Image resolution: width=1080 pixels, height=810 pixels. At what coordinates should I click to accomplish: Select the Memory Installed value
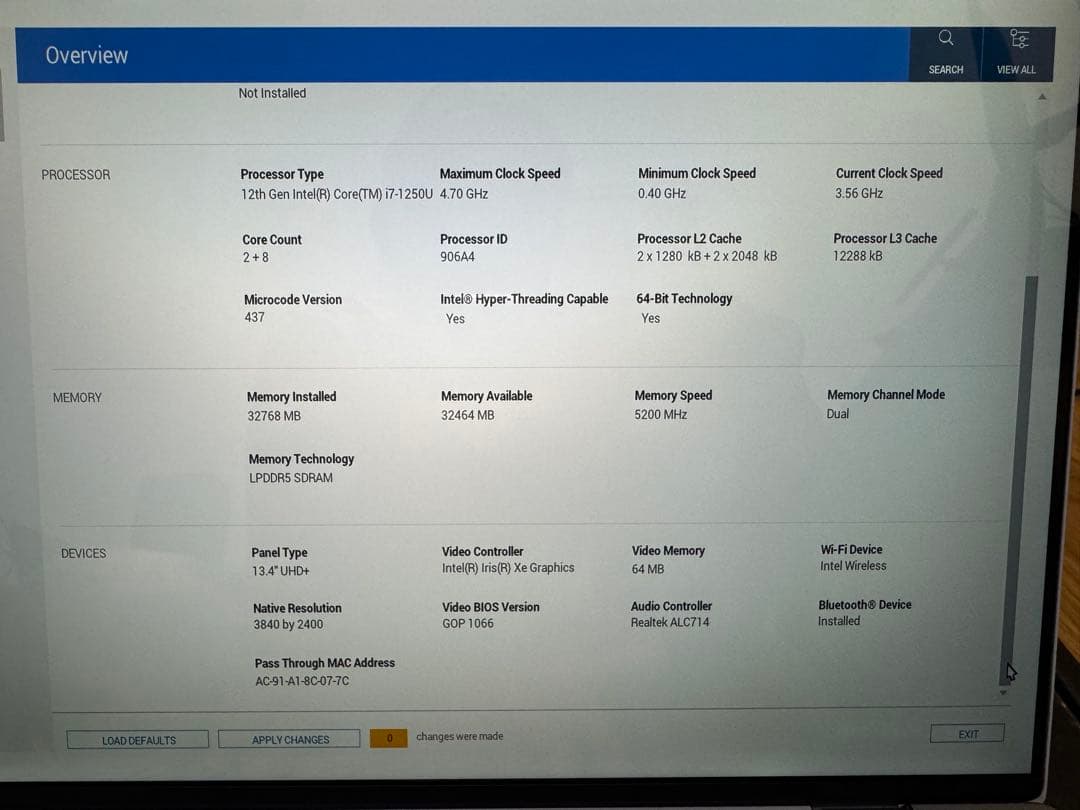tap(275, 414)
